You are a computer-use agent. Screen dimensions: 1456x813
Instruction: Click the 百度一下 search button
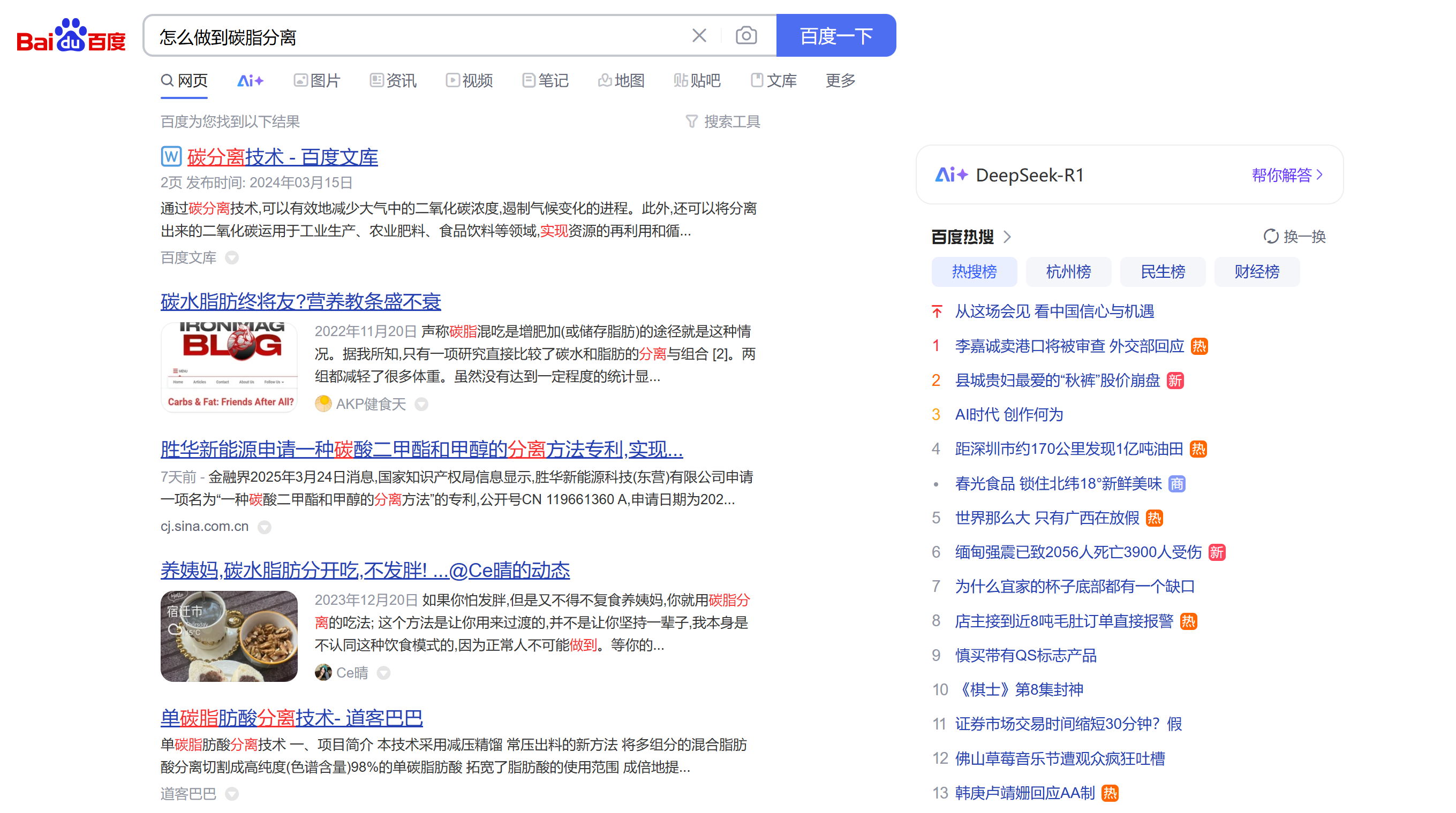point(836,36)
